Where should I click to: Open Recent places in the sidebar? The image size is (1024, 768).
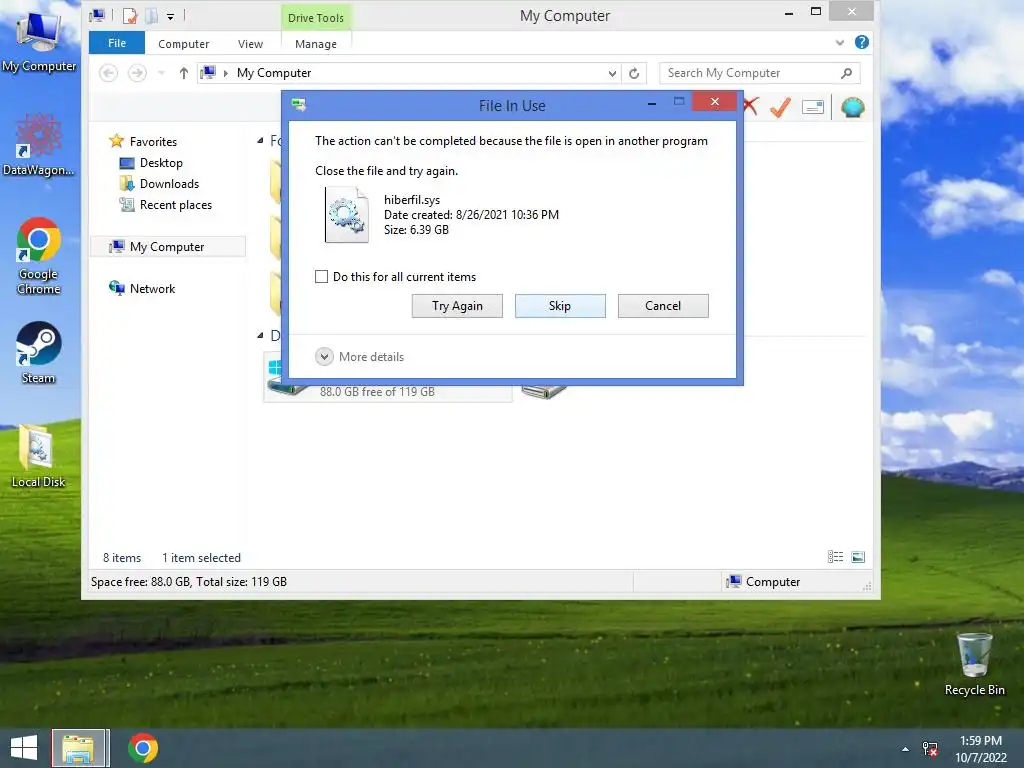point(176,204)
